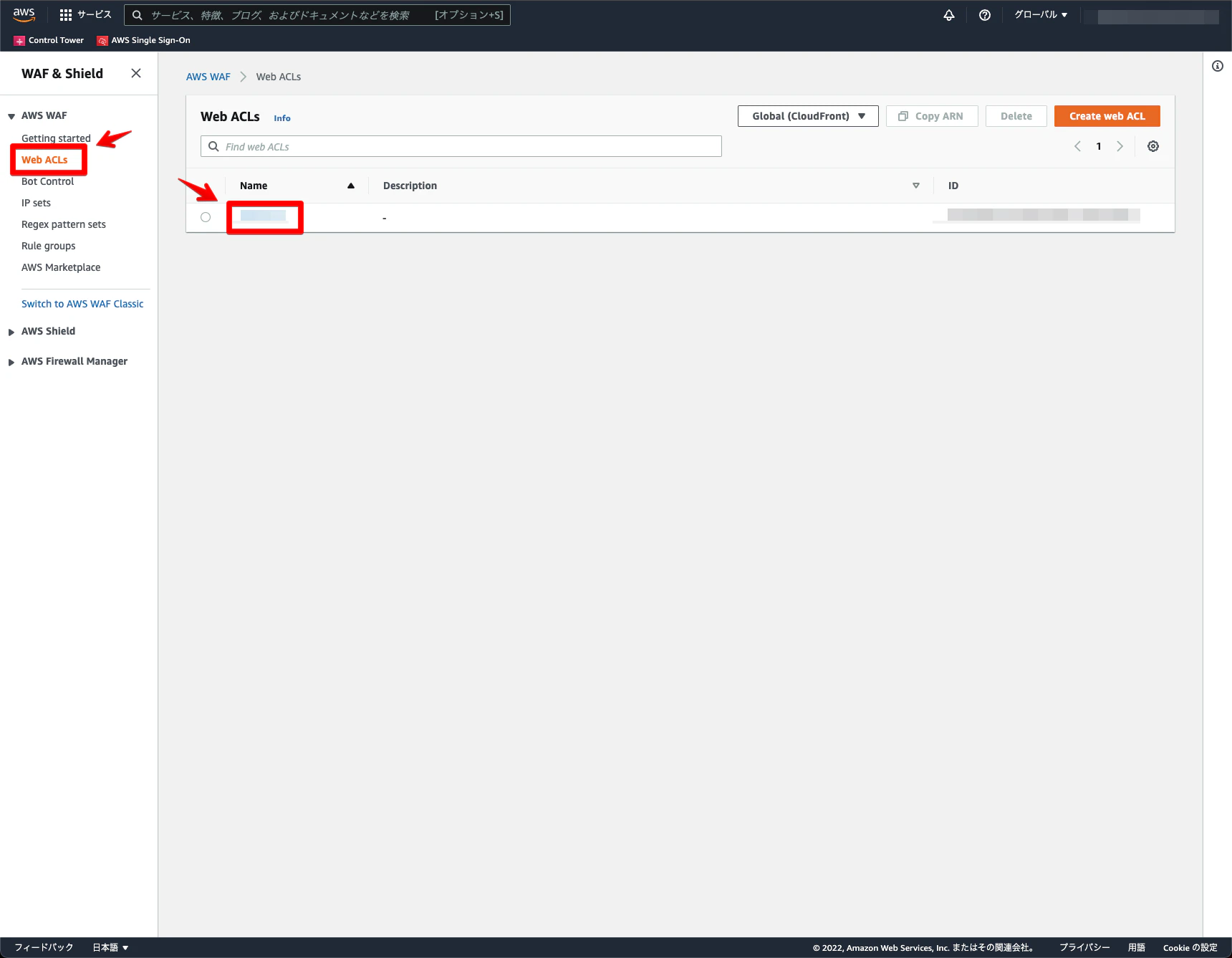Click the Create web ACL button
The image size is (1232, 958).
pos(1107,116)
